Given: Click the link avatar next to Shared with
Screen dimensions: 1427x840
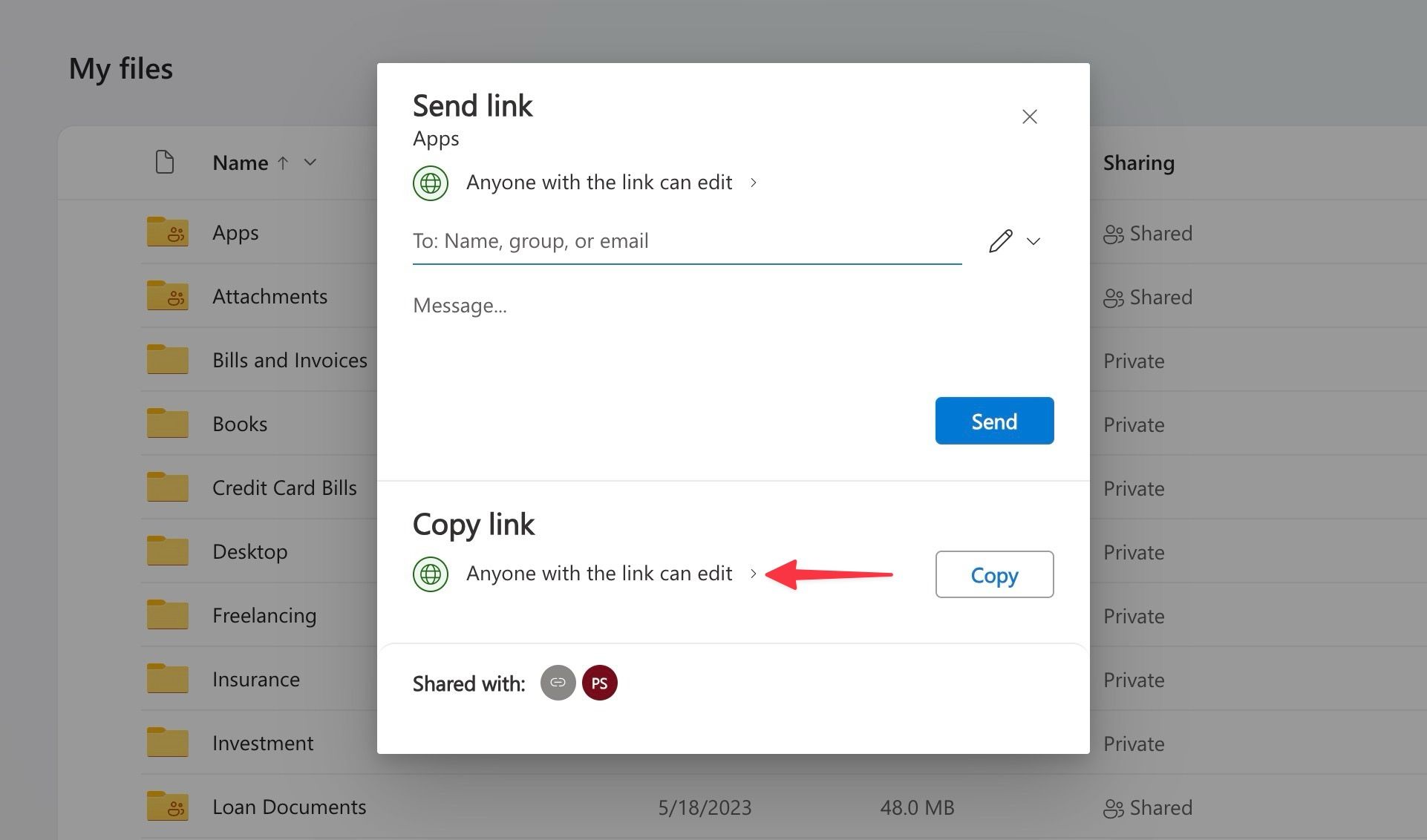Looking at the screenshot, I should pyautogui.click(x=558, y=683).
